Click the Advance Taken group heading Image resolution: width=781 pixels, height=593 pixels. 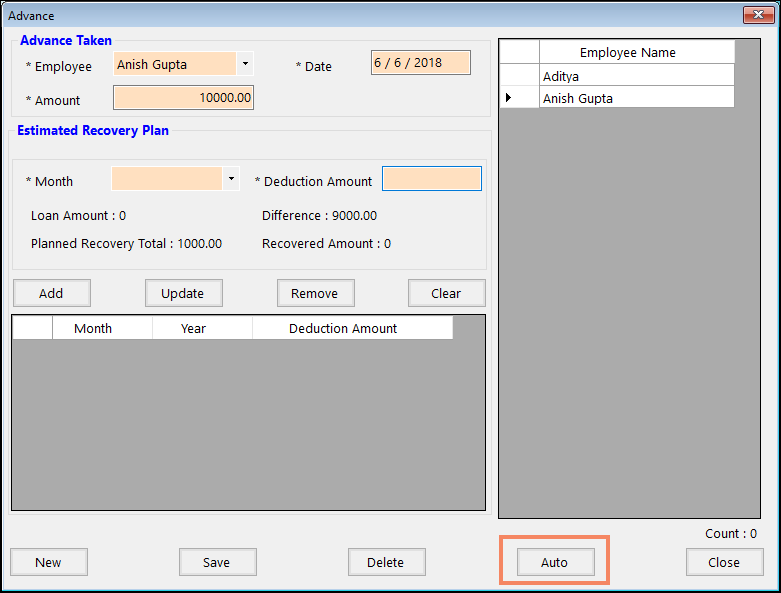(x=66, y=41)
